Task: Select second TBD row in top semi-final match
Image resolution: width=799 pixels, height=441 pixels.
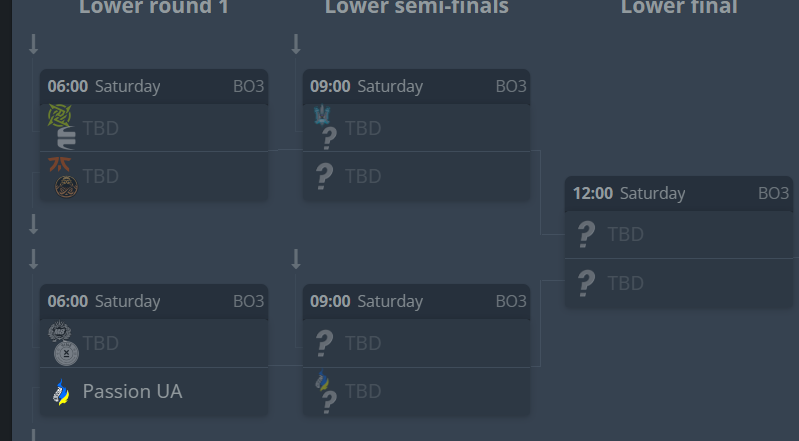Action: click(416, 176)
